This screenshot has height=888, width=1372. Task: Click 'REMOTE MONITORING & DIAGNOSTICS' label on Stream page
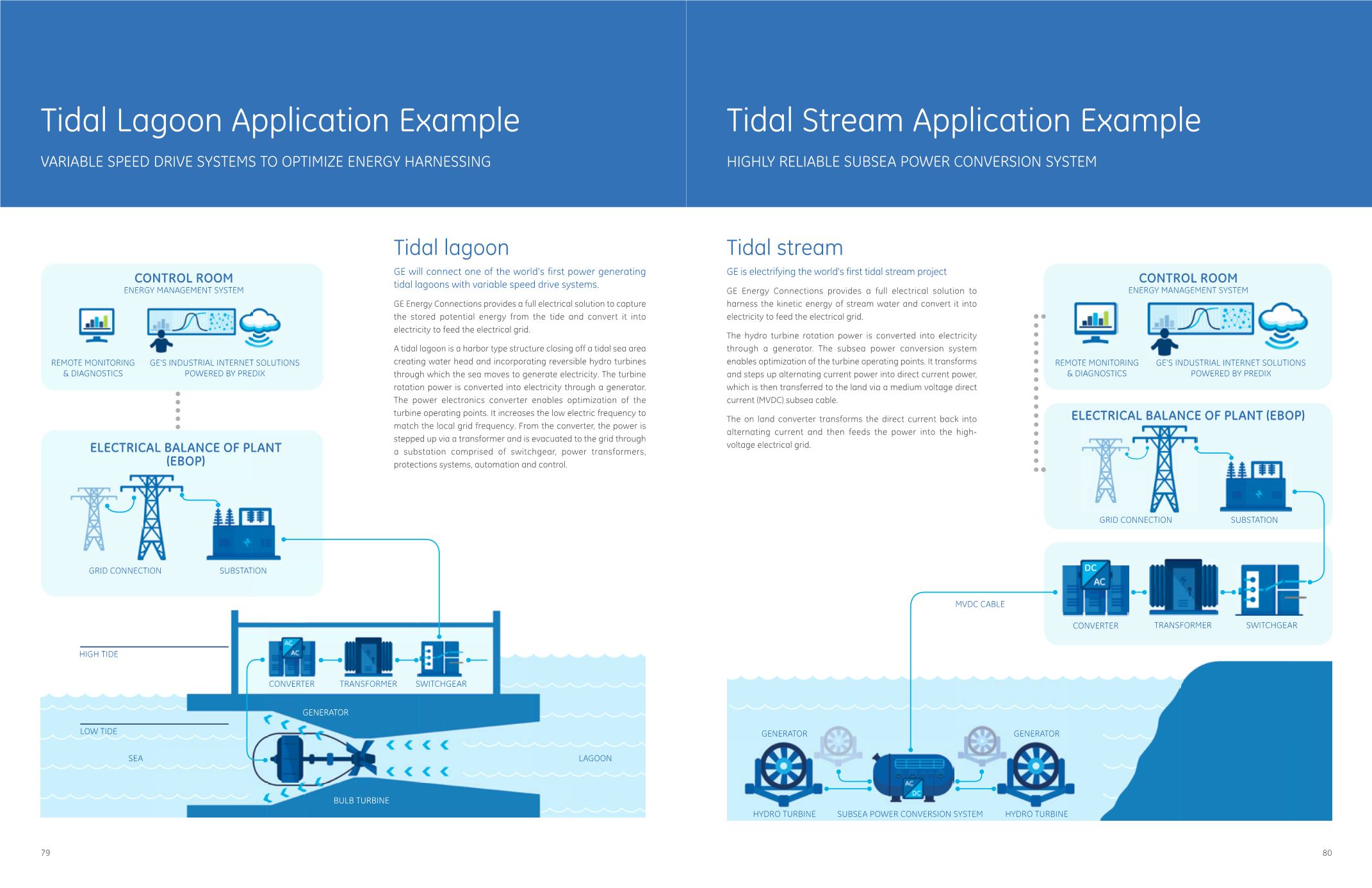pyautogui.click(x=1097, y=368)
